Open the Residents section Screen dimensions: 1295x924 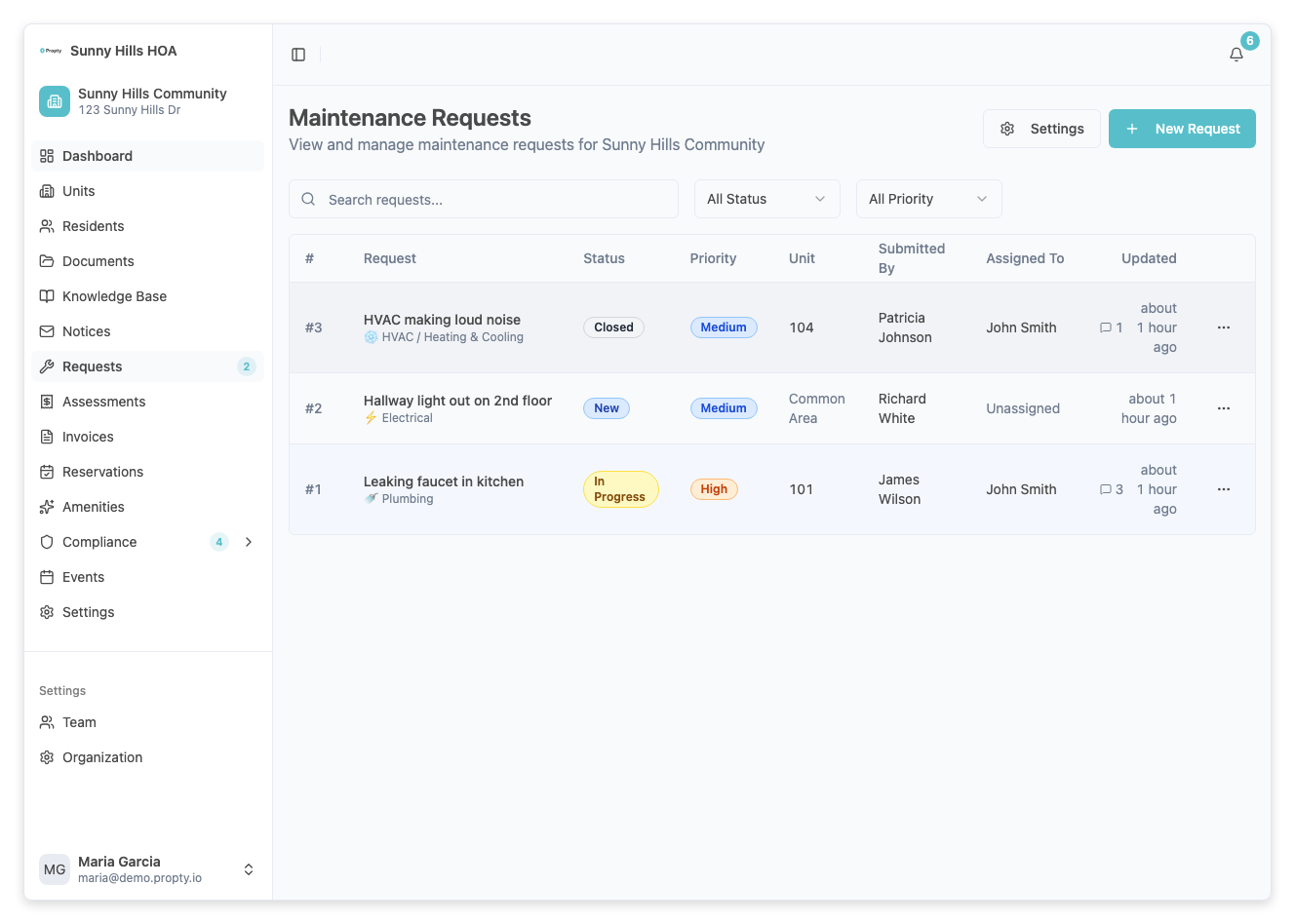pyautogui.click(x=47, y=226)
